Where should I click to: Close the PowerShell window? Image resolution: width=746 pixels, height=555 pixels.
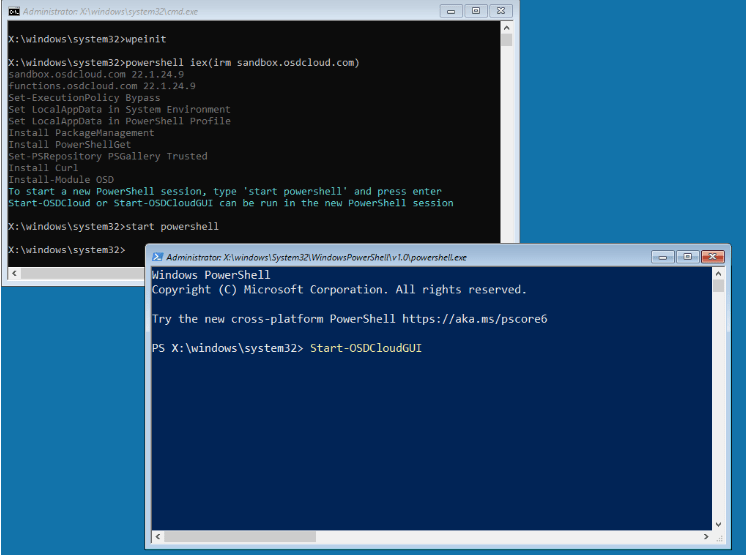point(713,257)
